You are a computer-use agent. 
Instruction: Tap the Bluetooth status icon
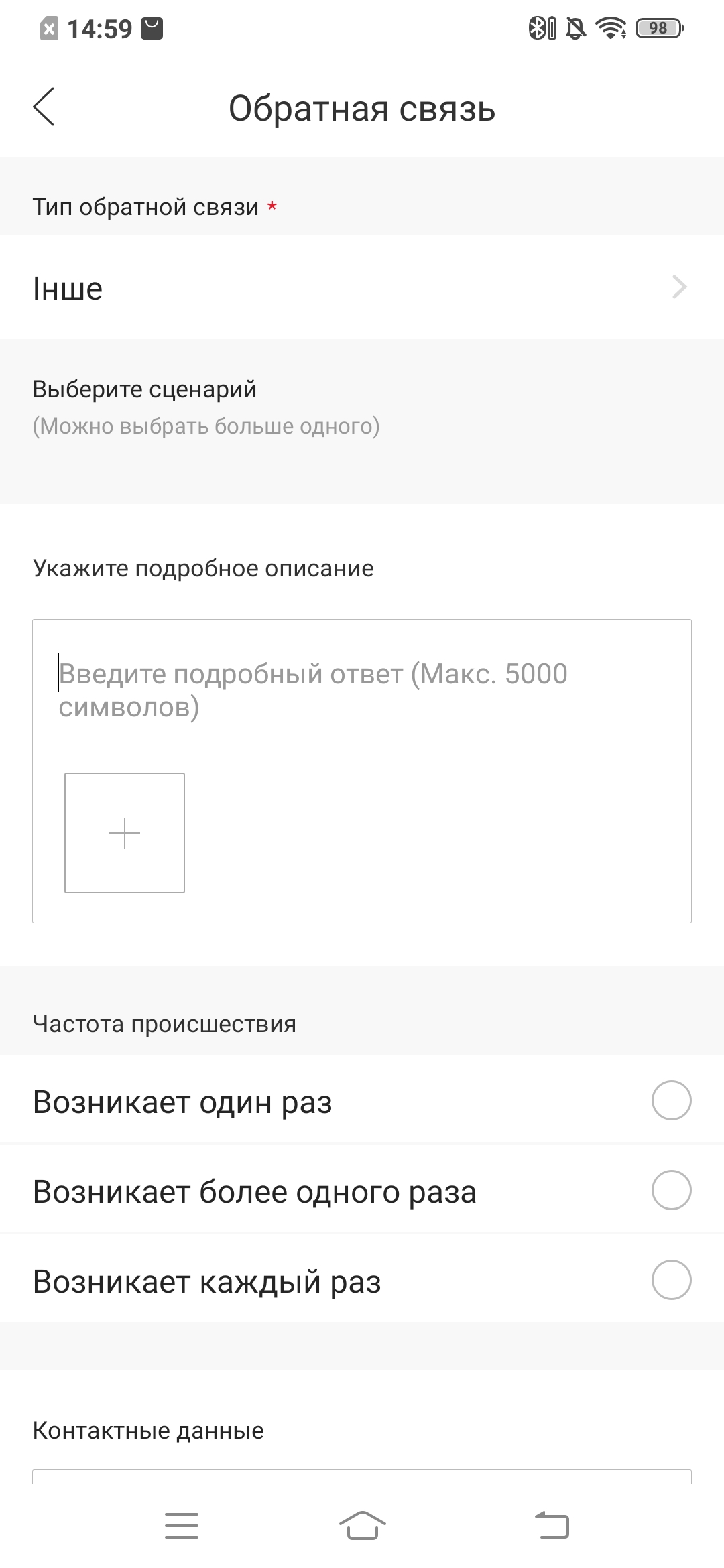coord(542,28)
